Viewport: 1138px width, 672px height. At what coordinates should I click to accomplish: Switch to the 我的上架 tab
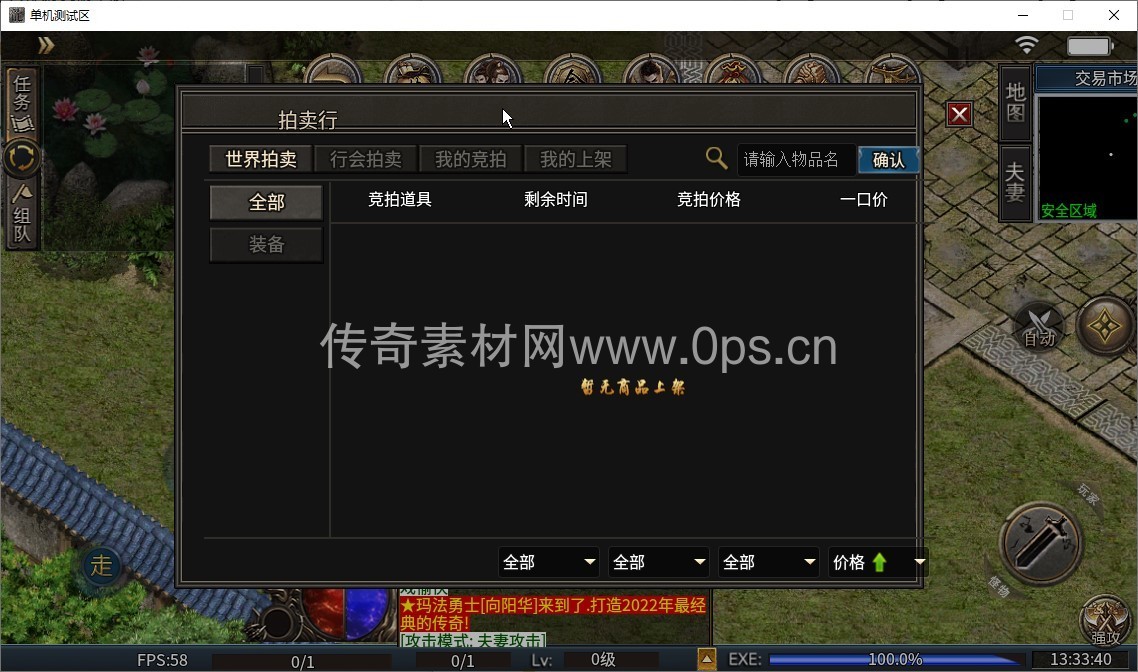(x=575, y=159)
